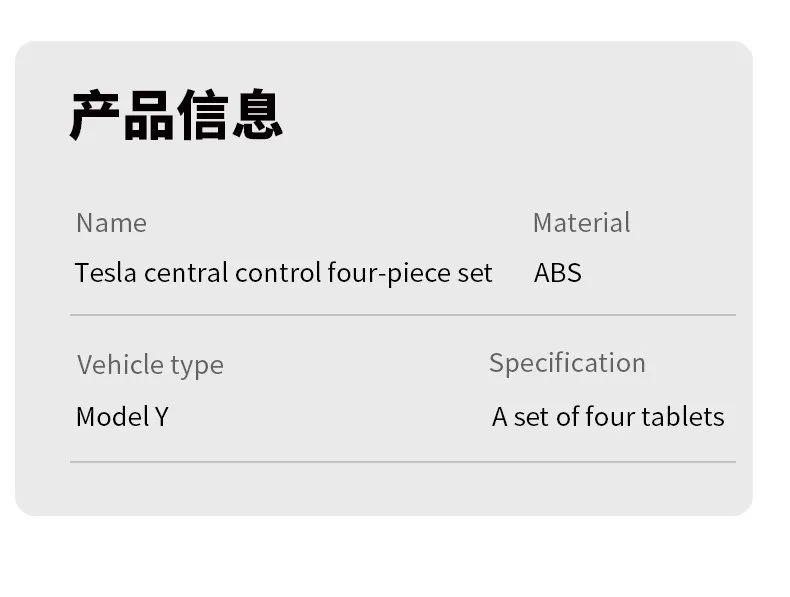Click the A set of four tablets text
Viewport: 790px width, 597px height.
point(608,417)
